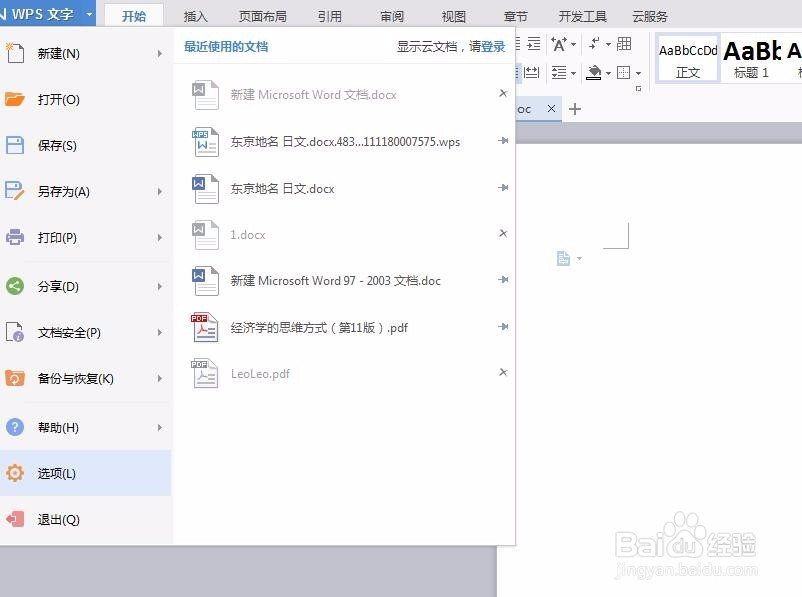Click the 选项(L) gear icon
This screenshot has width=802, height=597.
click(15, 473)
